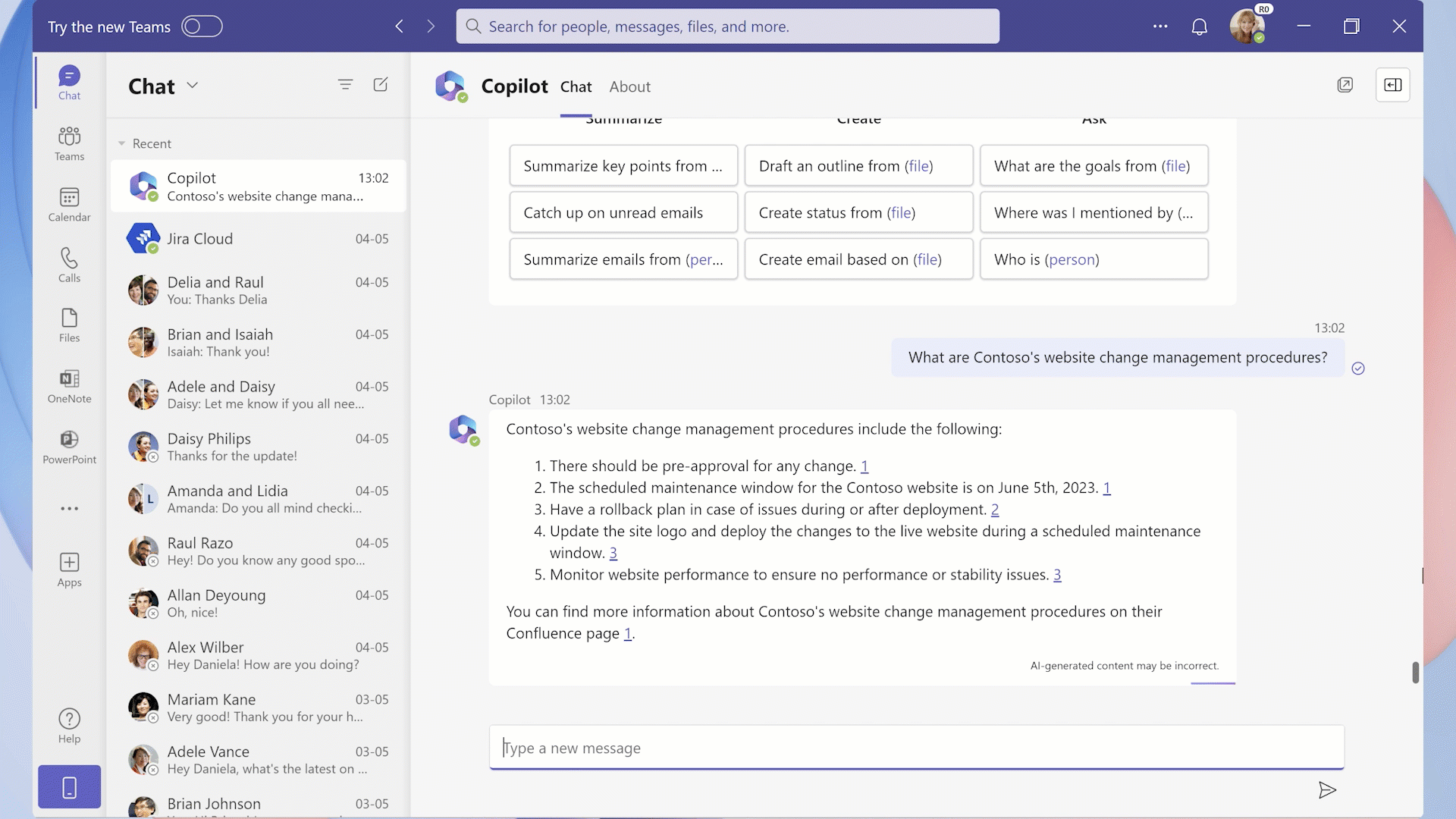Open Confluence page link in response
1456x819 pixels.
[x=626, y=633]
